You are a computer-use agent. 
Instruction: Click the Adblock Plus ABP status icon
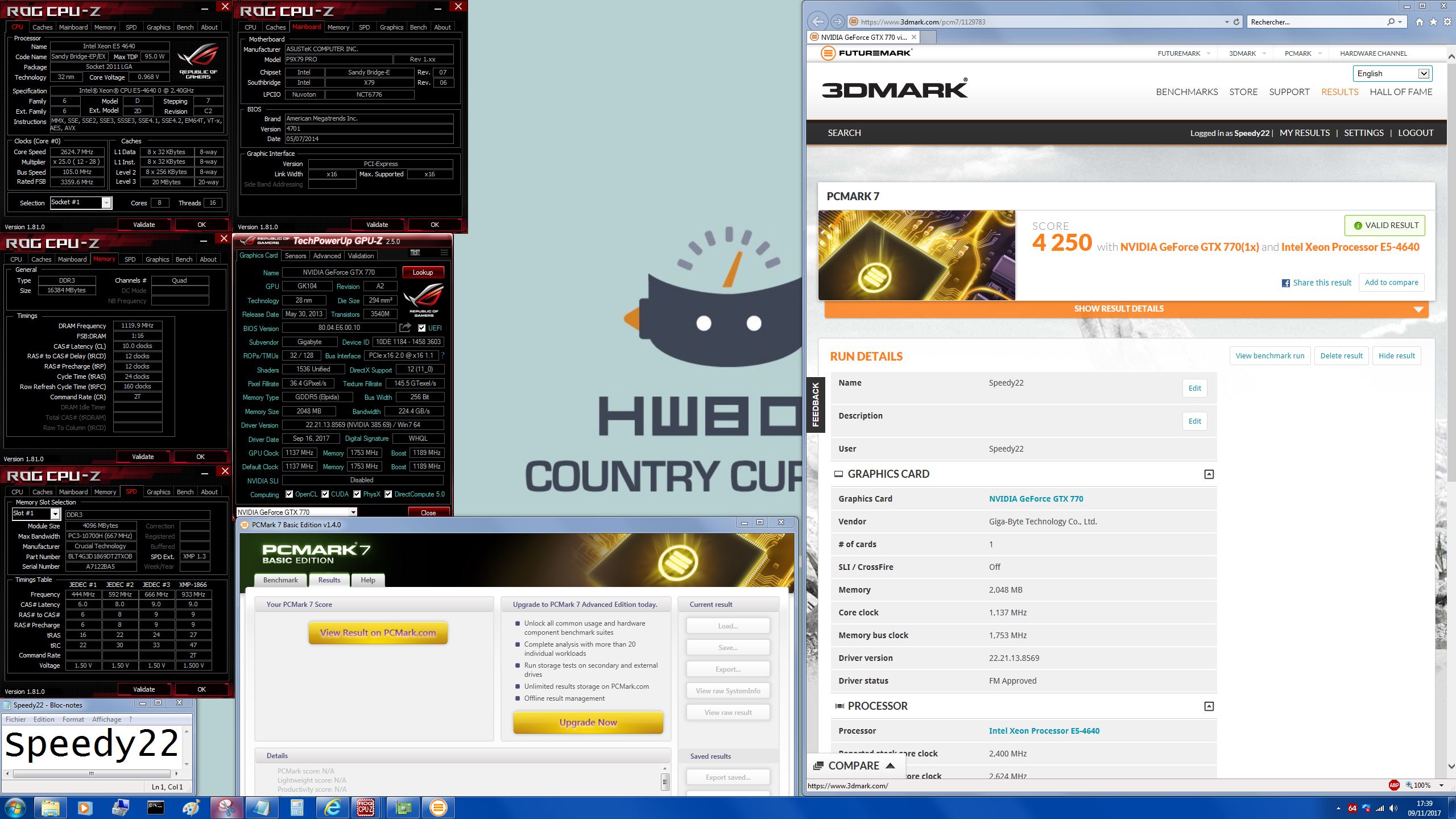click(1394, 785)
